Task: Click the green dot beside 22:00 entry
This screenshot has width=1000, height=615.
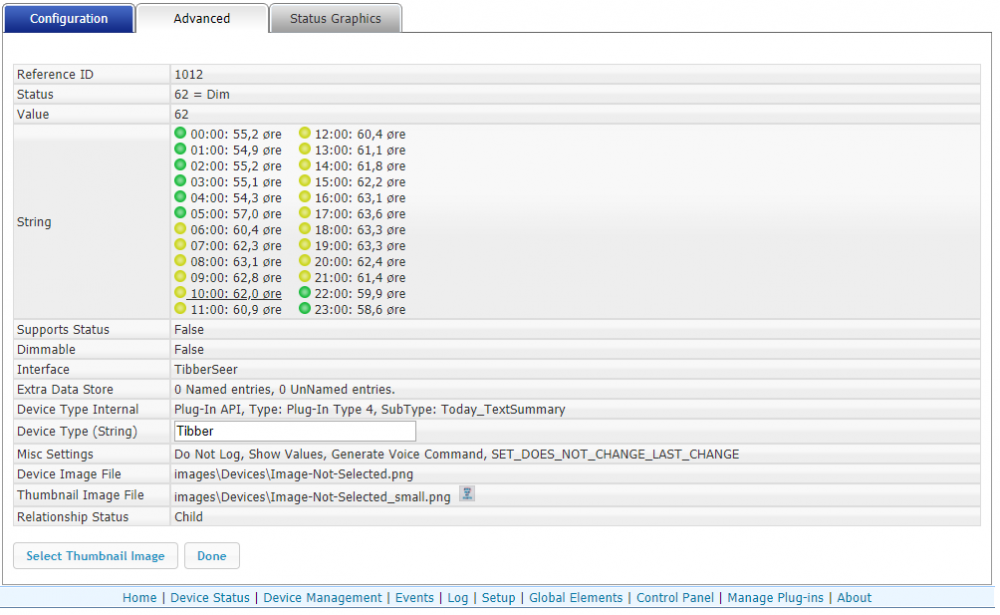Action: [305, 293]
